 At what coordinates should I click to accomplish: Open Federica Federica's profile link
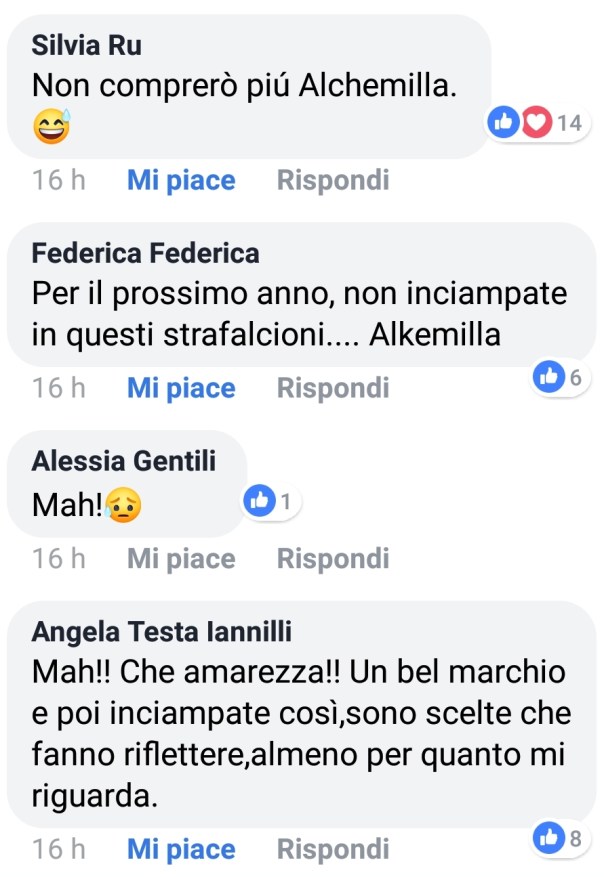pyautogui.click(x=145, y=253)
